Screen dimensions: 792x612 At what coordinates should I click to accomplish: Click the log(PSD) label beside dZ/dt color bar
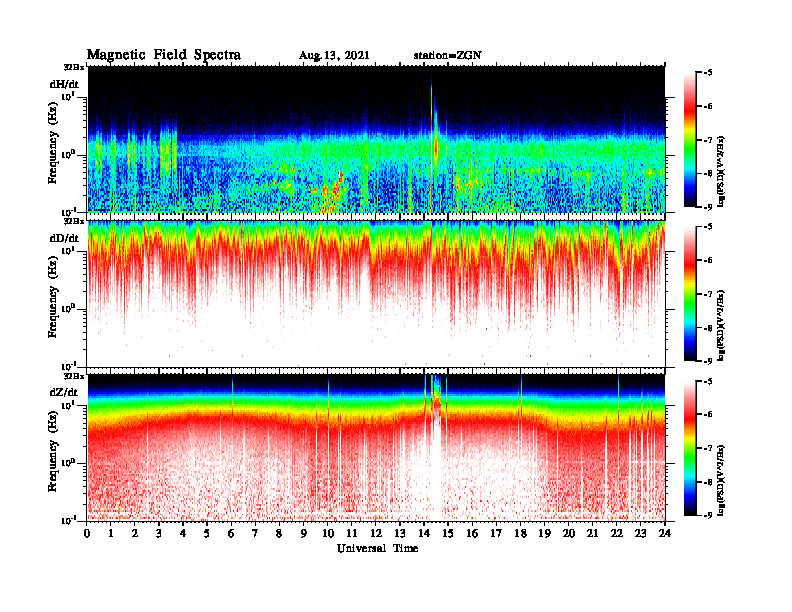pyautogui.click(x=721, y=479)
